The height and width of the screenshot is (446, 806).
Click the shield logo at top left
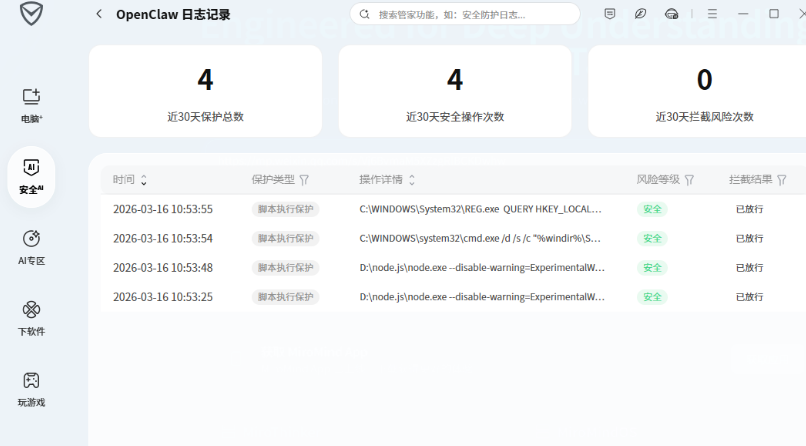coord(31,14)
